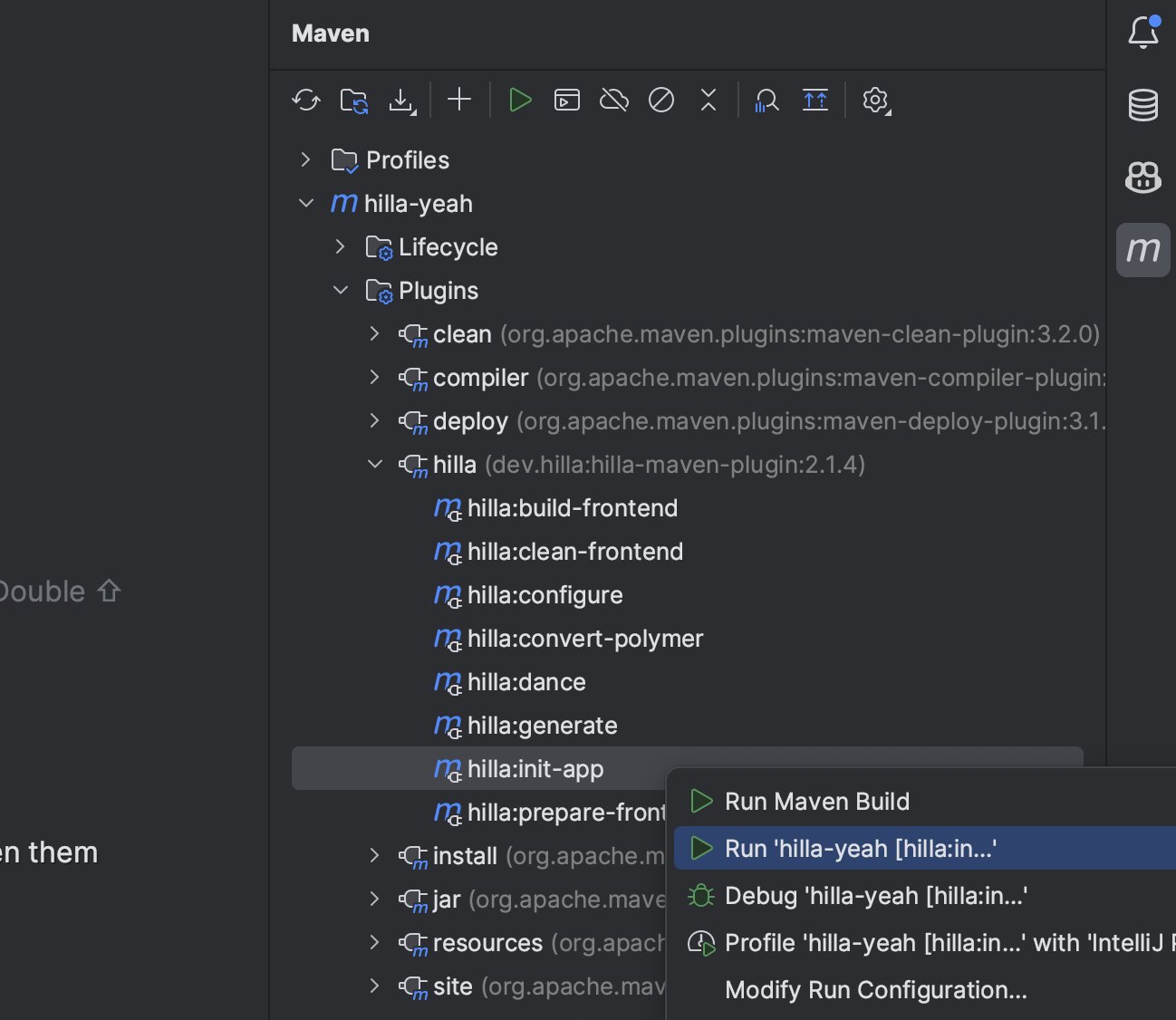
Task: Click the deploy plugin label
Action: (471, 421)
